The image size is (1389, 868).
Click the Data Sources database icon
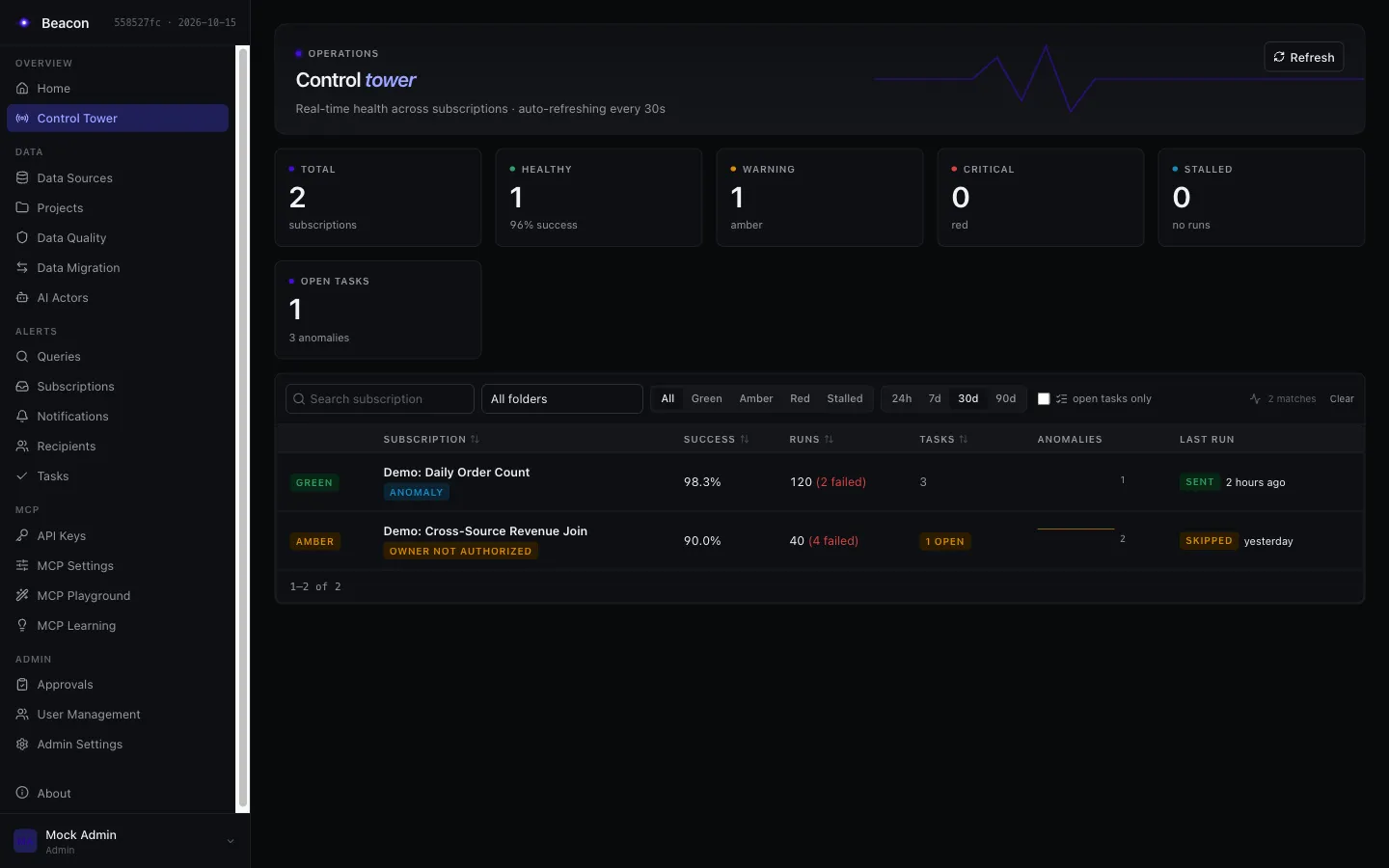coord(22,178)
